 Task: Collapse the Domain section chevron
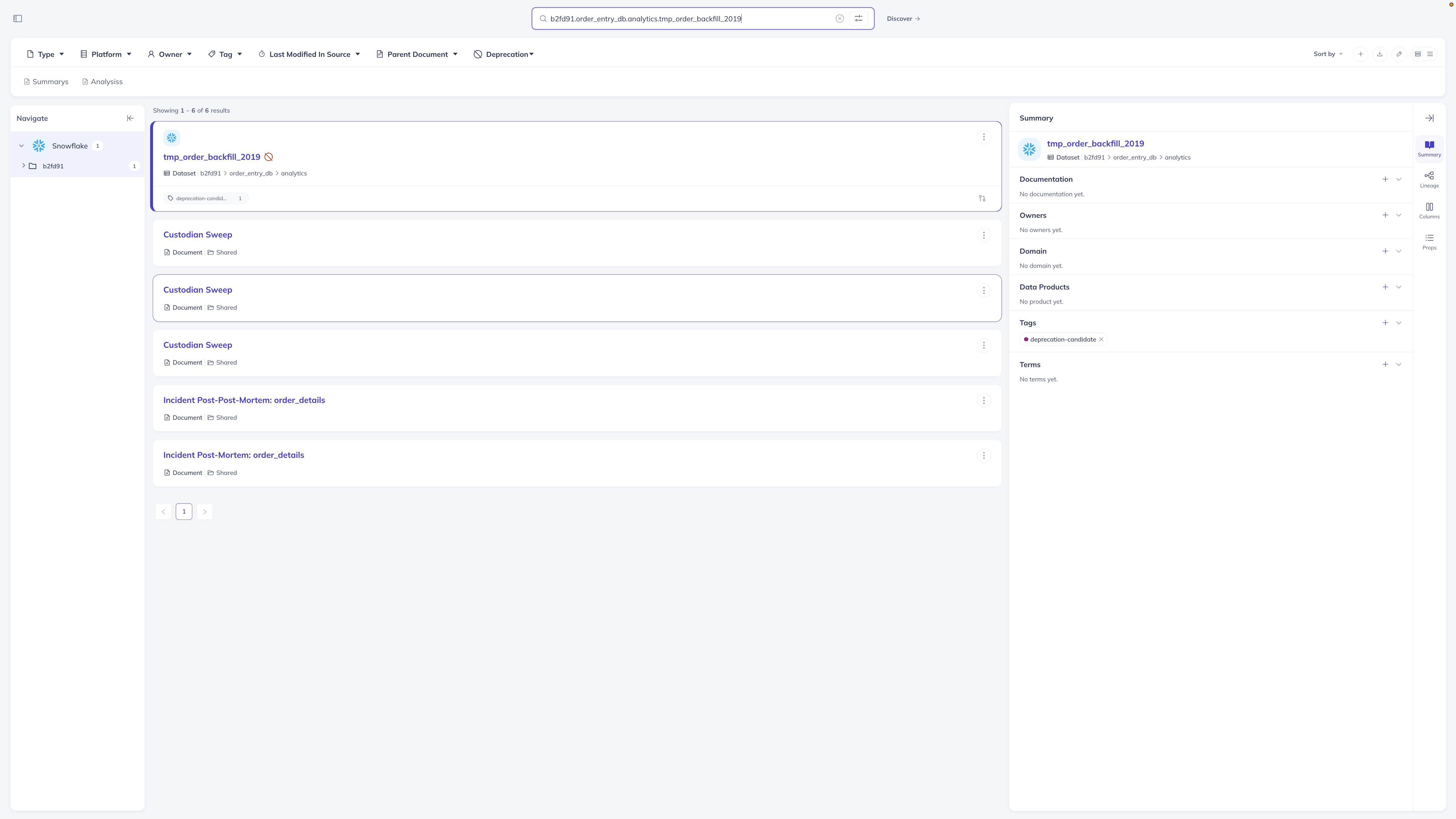(1399, 251)
